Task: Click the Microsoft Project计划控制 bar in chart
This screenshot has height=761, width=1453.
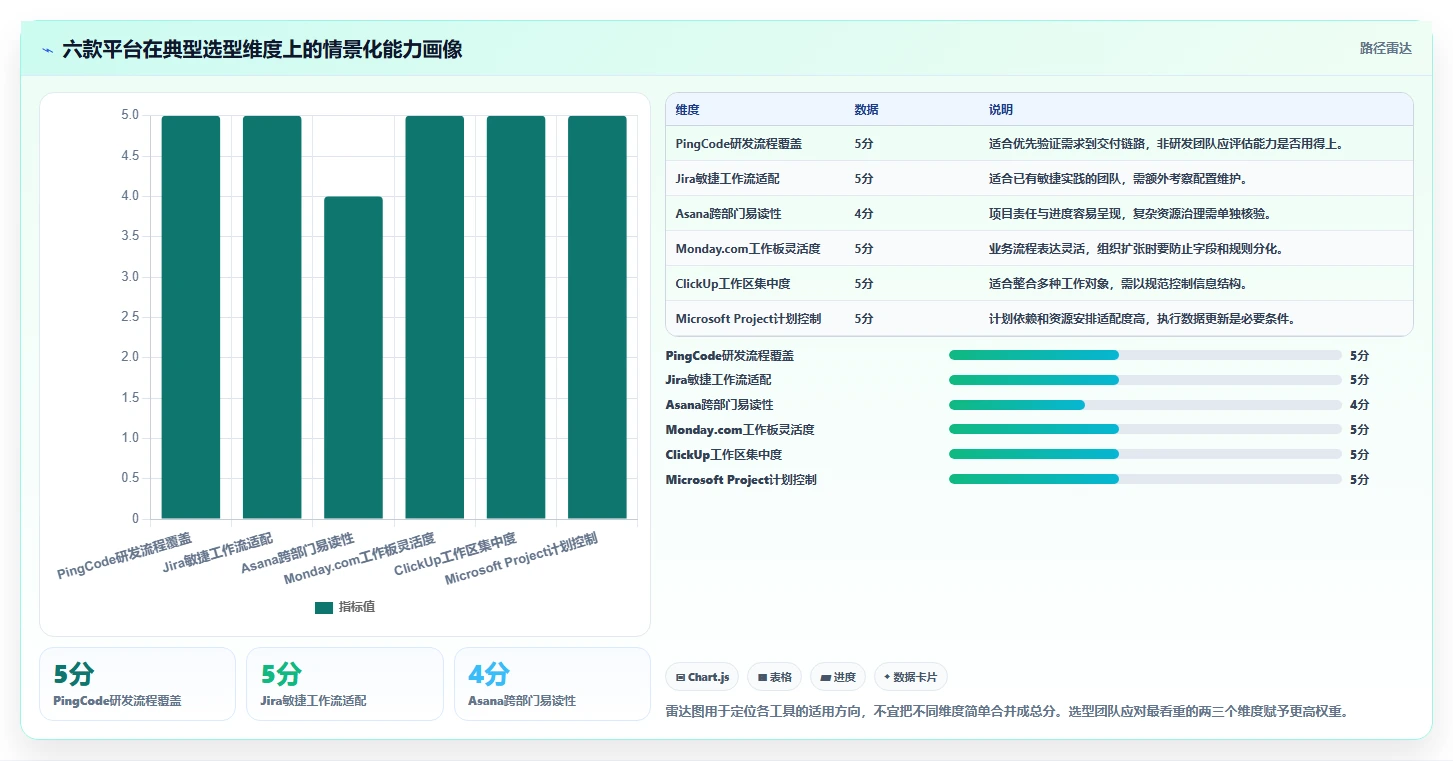Action: click(x=597, y=317)
